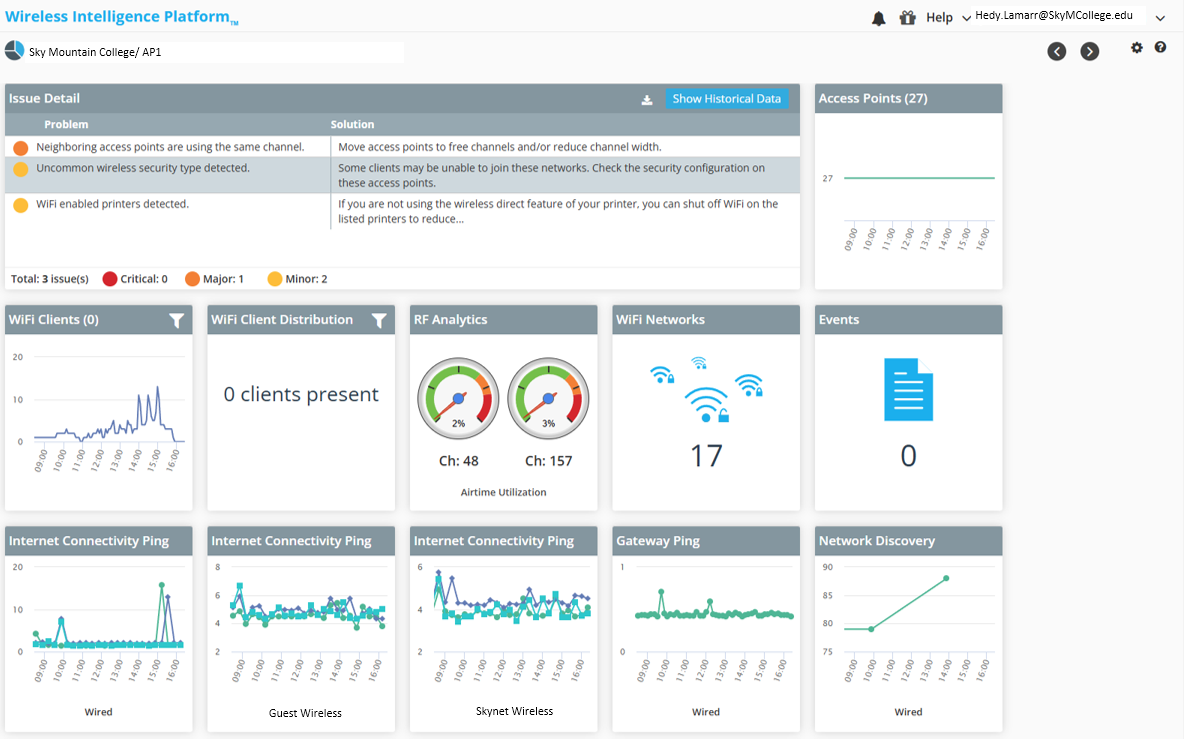Image resolution: width=1184 pixels, height=739 pixels.
Task: Open settings gear icon
Action: coord(1136,48)
